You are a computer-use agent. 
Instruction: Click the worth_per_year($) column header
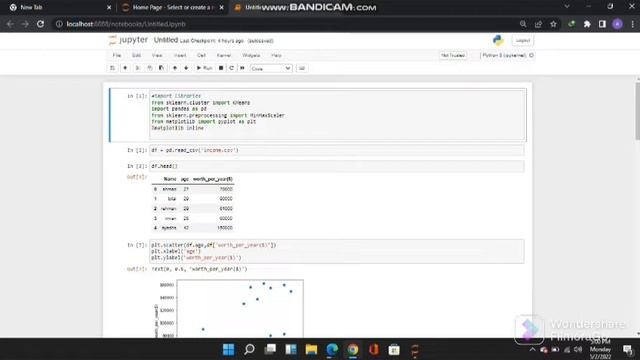(x=212, y=179)
